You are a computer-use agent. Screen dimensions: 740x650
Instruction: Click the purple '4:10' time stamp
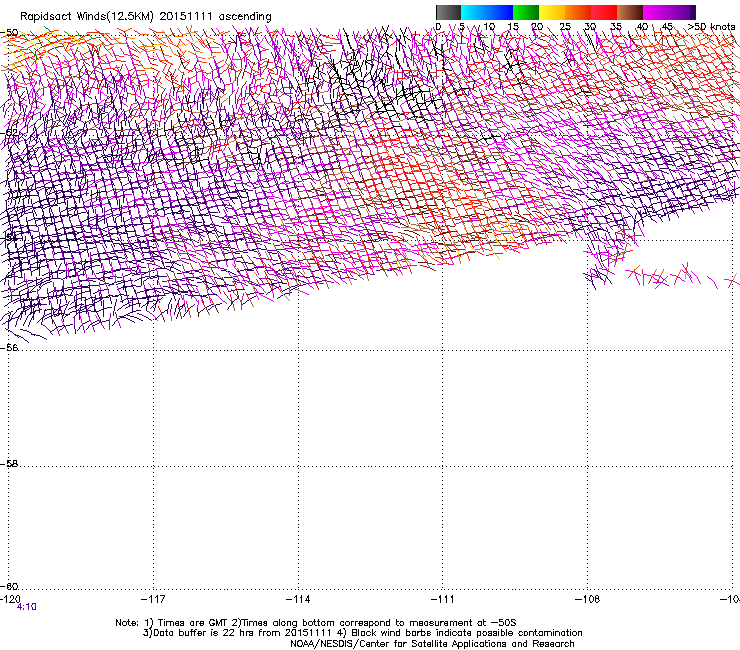click(x=26, y=607)
